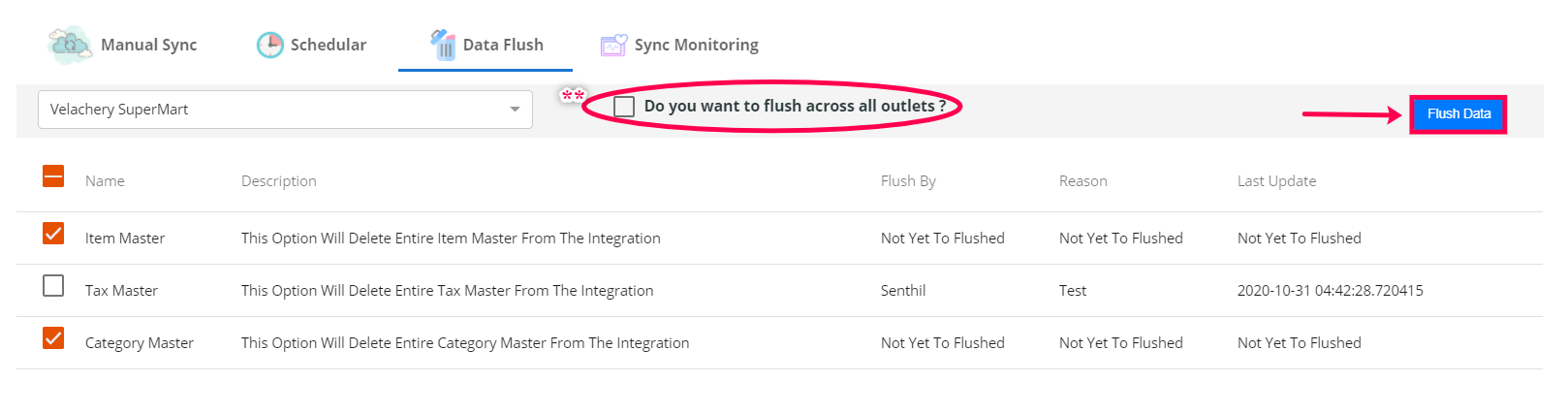Image resolution: width=1568 pixels, height=414 pixels.
Task: Uncheck the Item Master checkbox
Action: (53, 234)
